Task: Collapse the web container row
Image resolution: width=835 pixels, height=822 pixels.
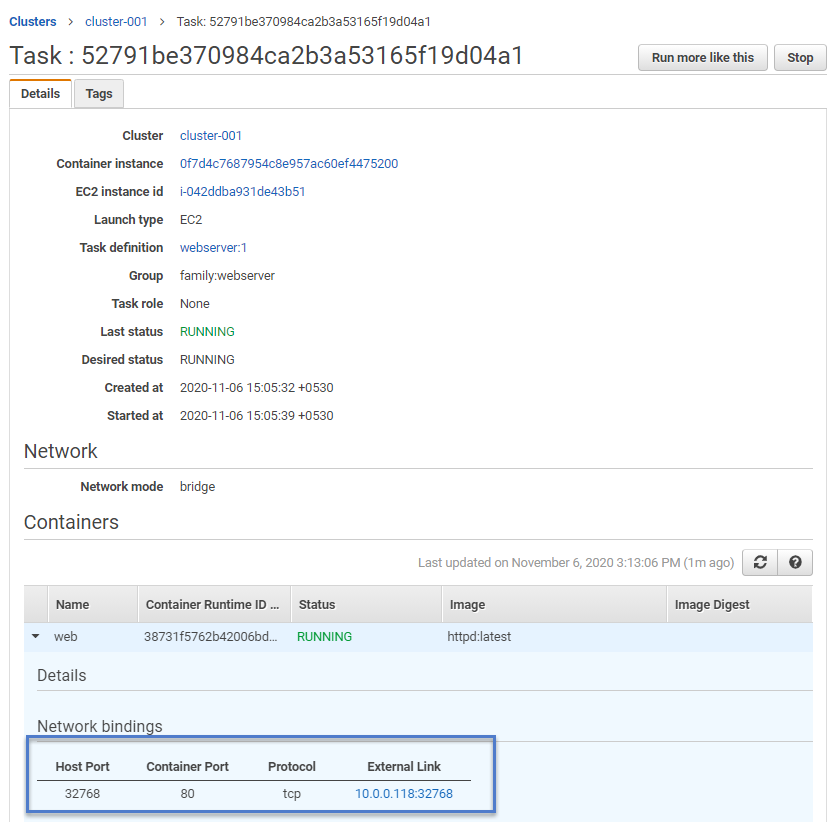Action: coord(36,636)
